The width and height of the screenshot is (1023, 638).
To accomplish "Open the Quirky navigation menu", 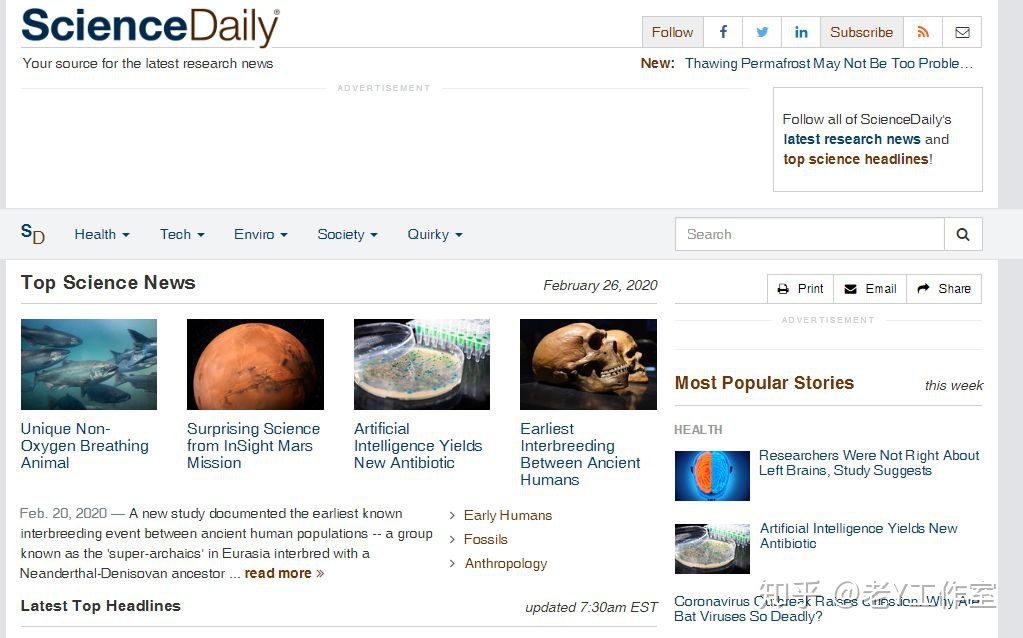I will click(435, 234).
